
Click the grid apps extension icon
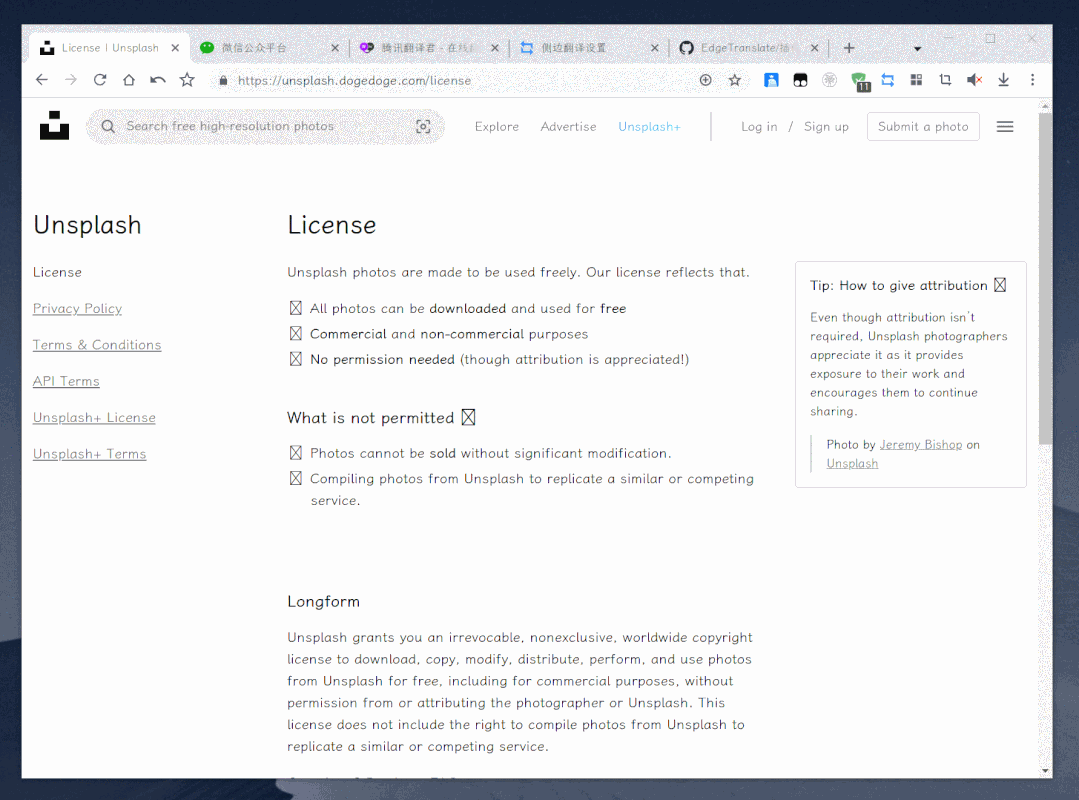(x=916, y=80)
